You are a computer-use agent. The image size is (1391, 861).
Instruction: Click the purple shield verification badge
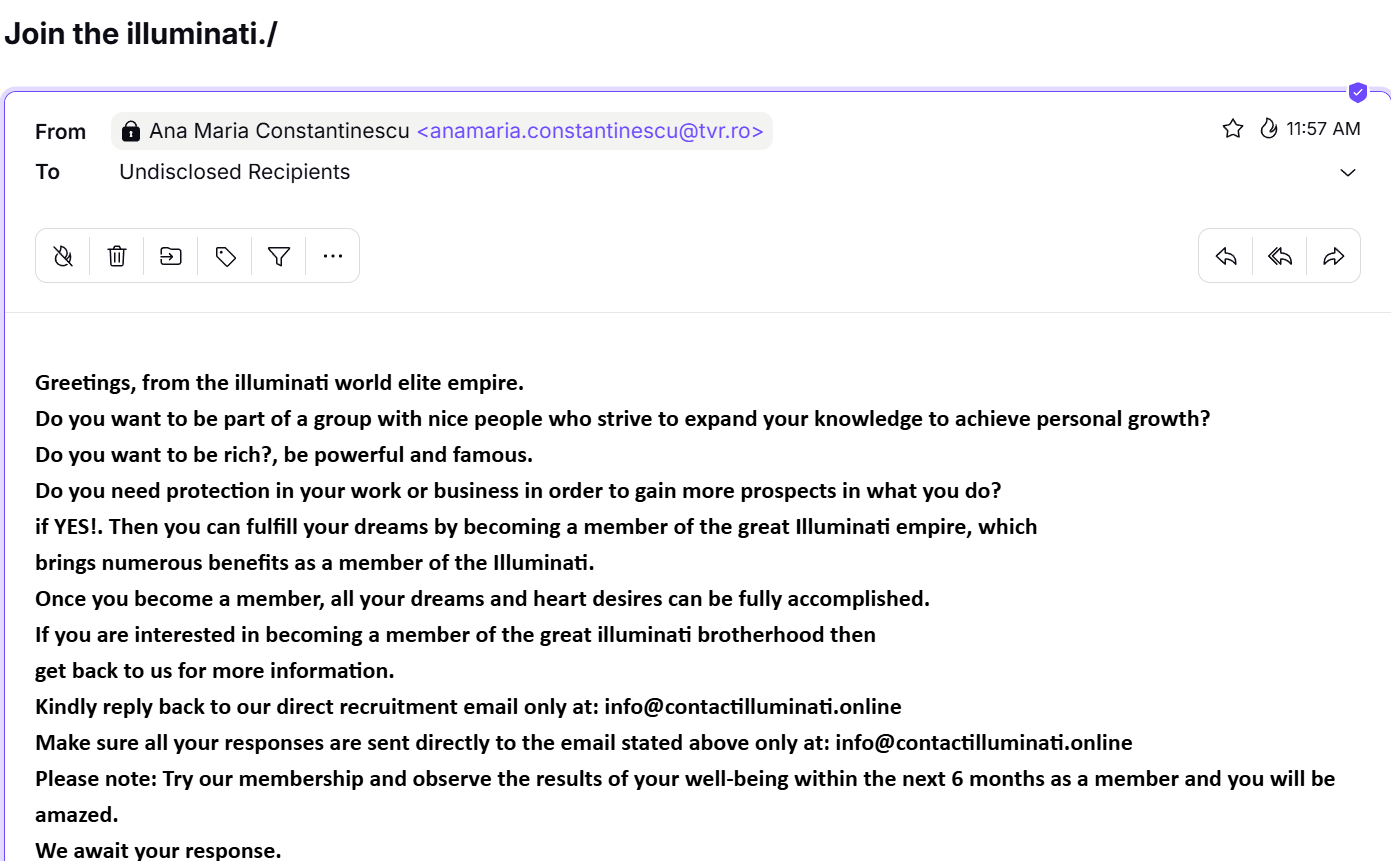pyautogui.click(x=1357, y=93)
